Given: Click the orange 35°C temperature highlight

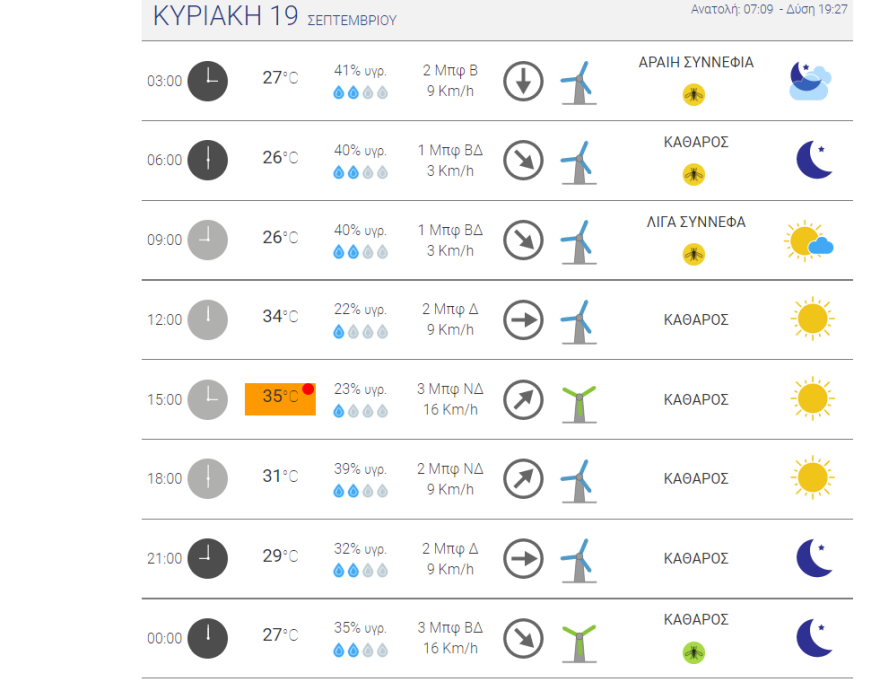Looking at the screenshot, I should pos(280,398).
